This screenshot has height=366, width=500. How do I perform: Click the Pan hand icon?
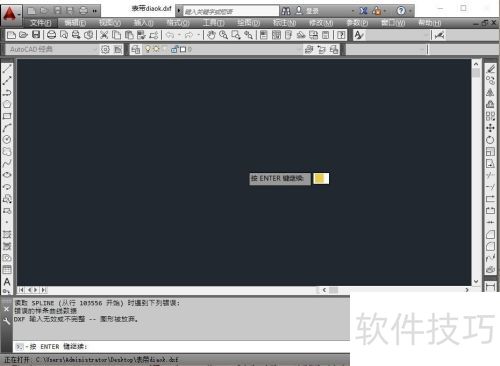(211, 35)
